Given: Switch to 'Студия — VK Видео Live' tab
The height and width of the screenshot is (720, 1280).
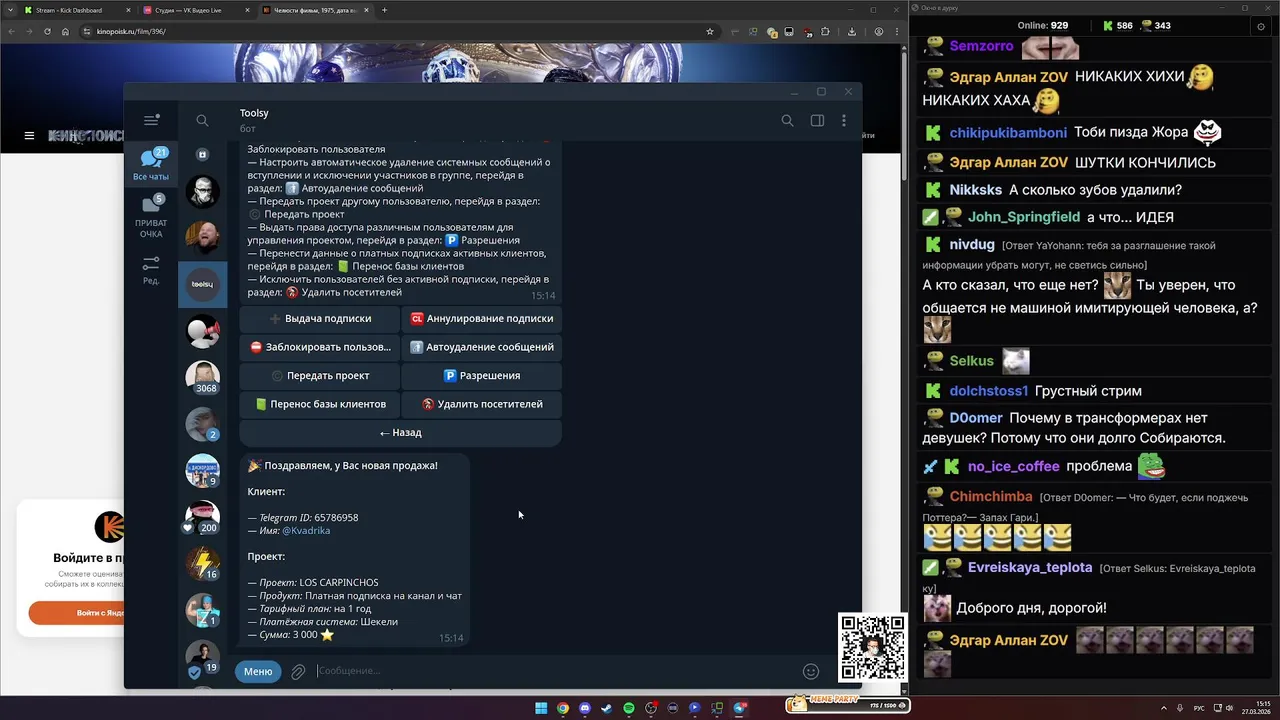Looking at the screenshot, I should 195,10.
